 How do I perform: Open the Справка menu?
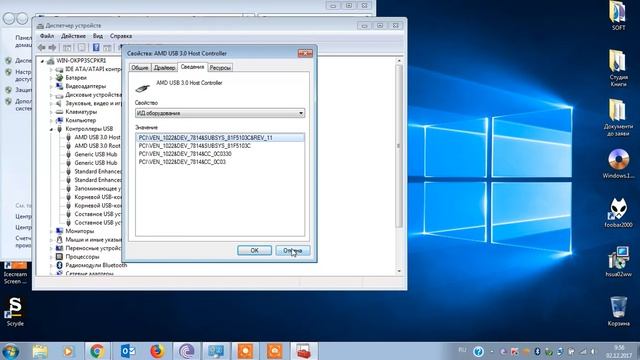click(121, 36)
